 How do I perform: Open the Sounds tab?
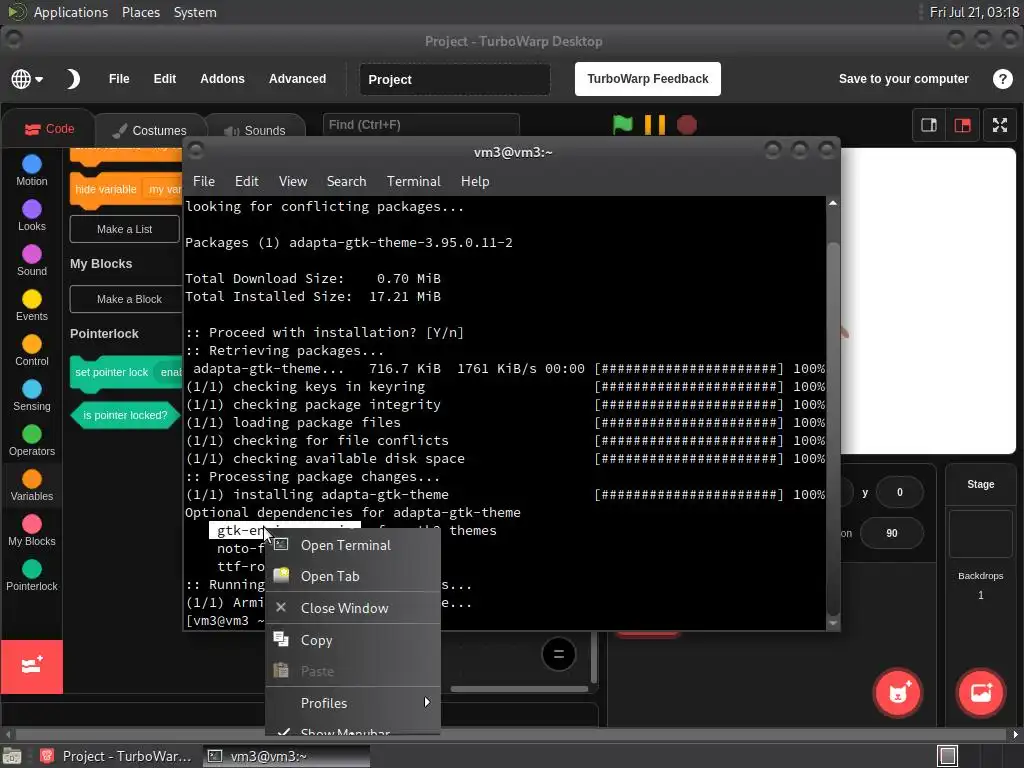255,131
